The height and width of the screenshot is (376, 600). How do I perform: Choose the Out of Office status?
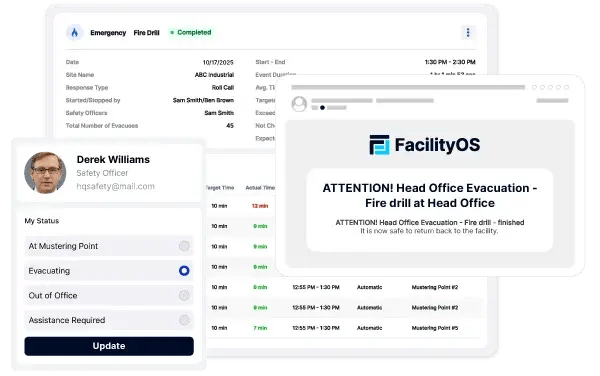109,295
